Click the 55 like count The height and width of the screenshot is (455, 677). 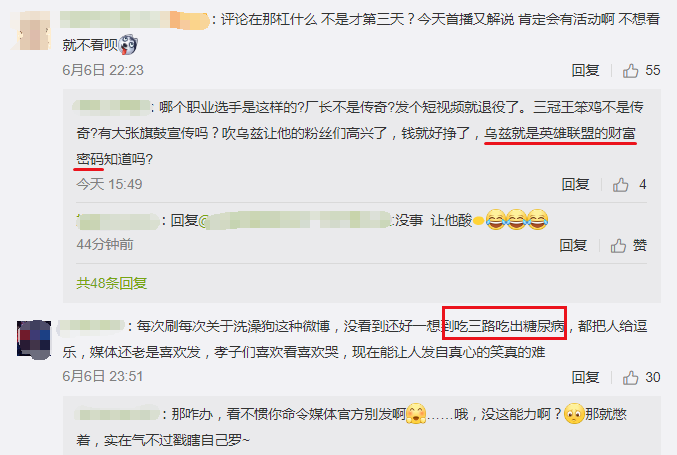[652, 70]
